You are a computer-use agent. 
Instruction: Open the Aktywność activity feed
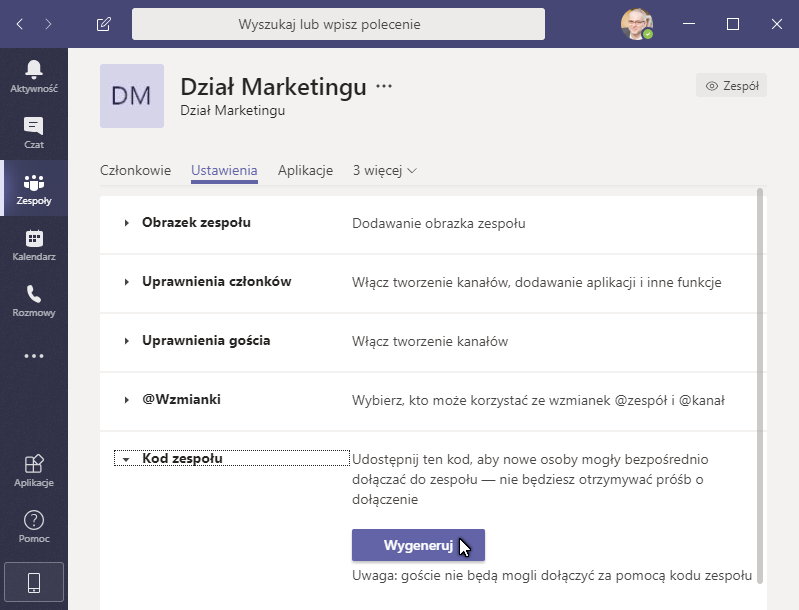(x=34, y=75)
